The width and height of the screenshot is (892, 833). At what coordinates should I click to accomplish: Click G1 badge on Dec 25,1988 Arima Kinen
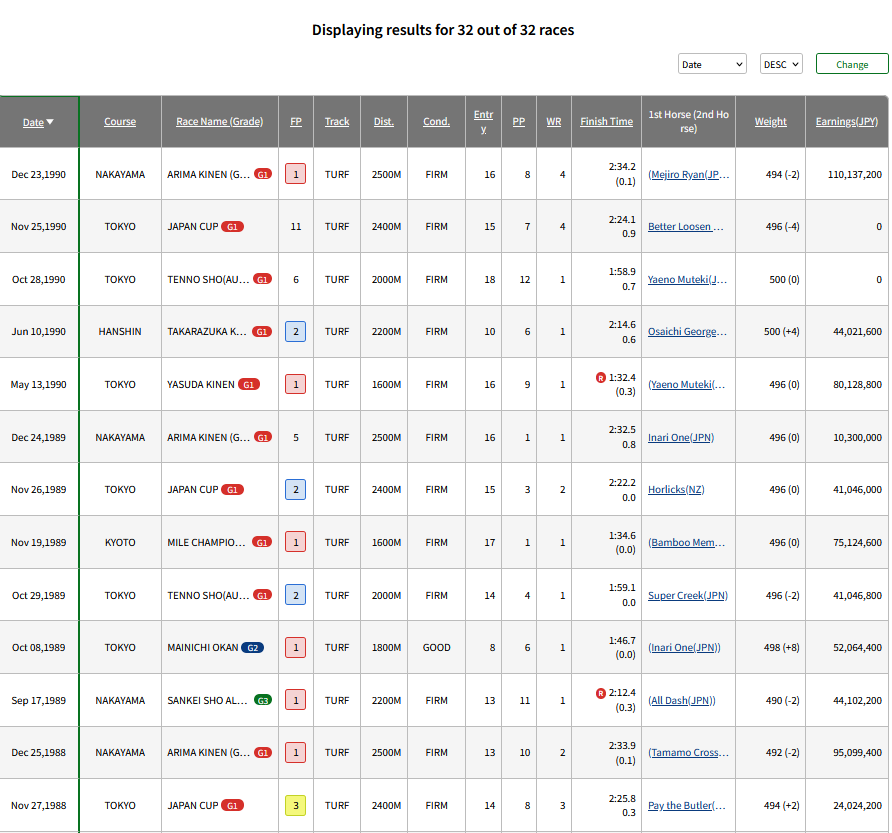click(262, 752)
